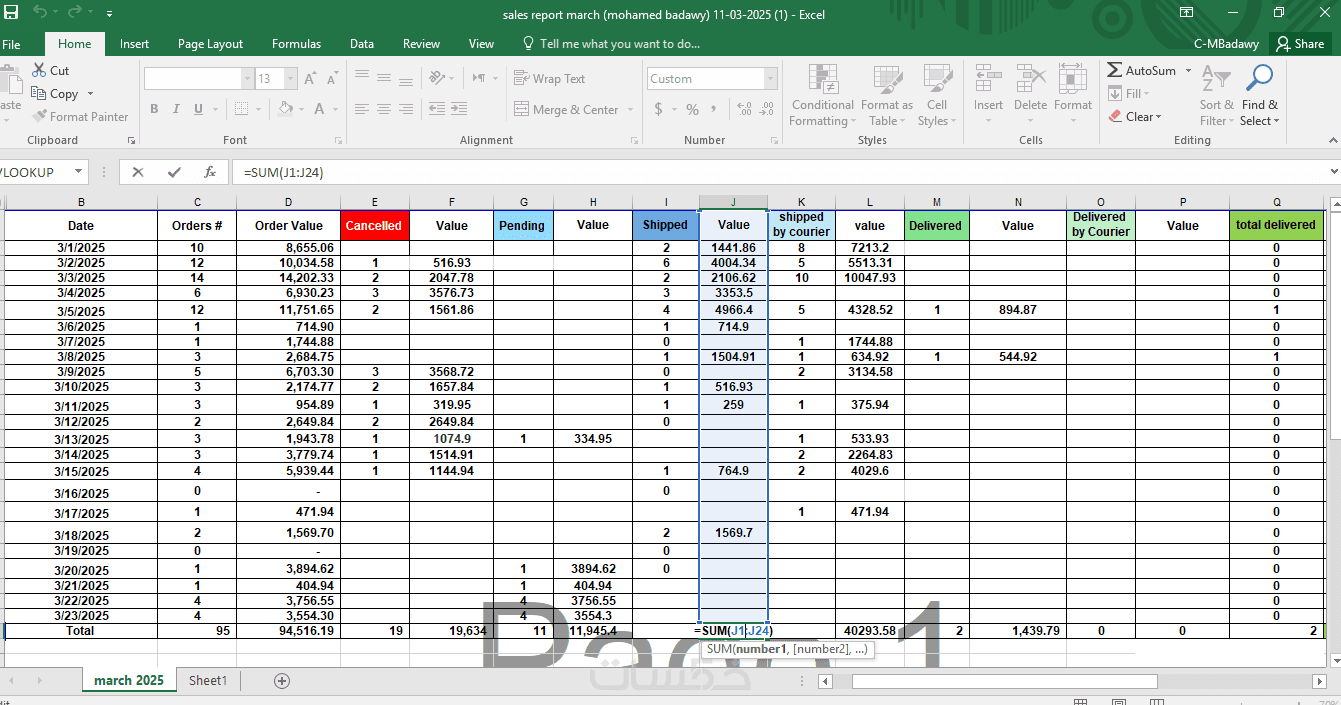Click the Insert cells icon

988,79
